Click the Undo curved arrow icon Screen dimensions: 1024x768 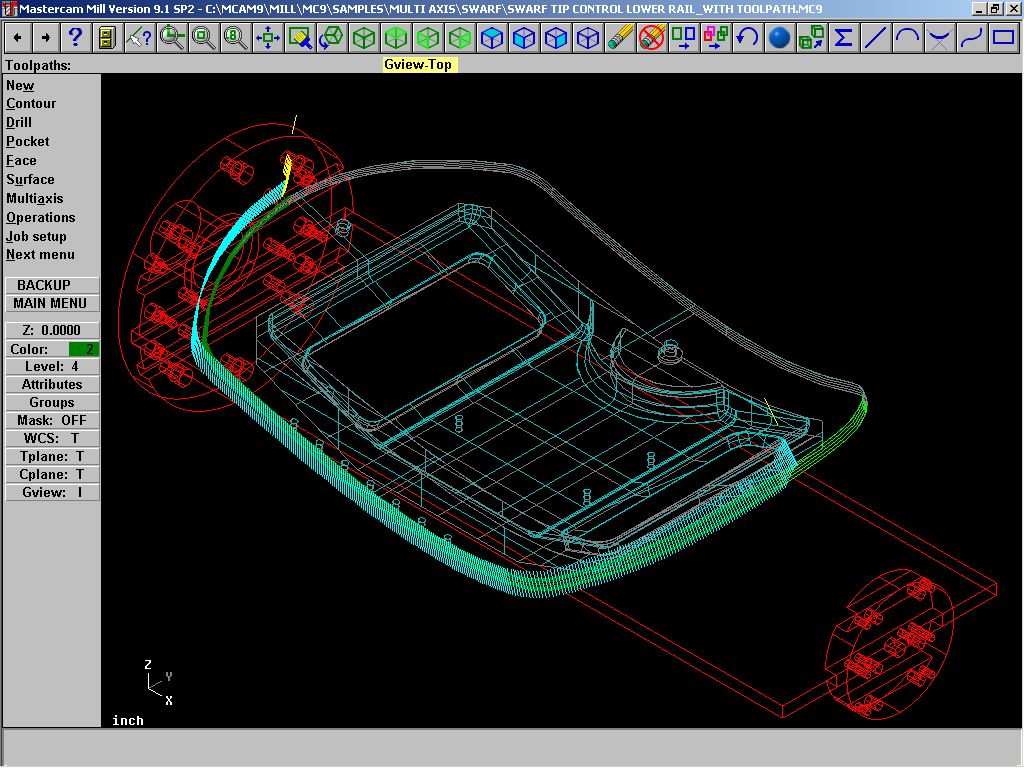(x=747, y=38)
